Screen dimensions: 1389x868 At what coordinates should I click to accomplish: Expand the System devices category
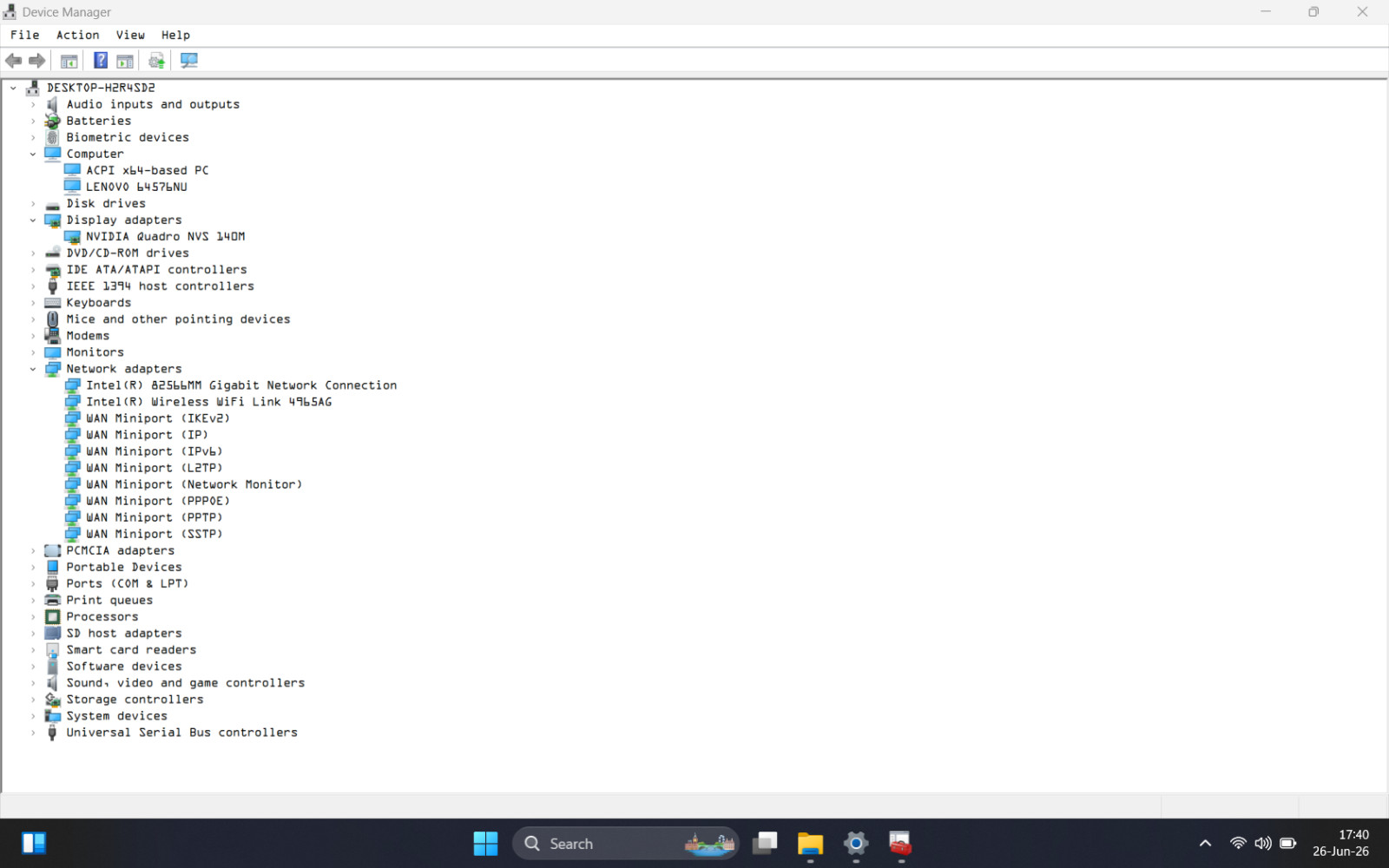(x=33, y=716)
